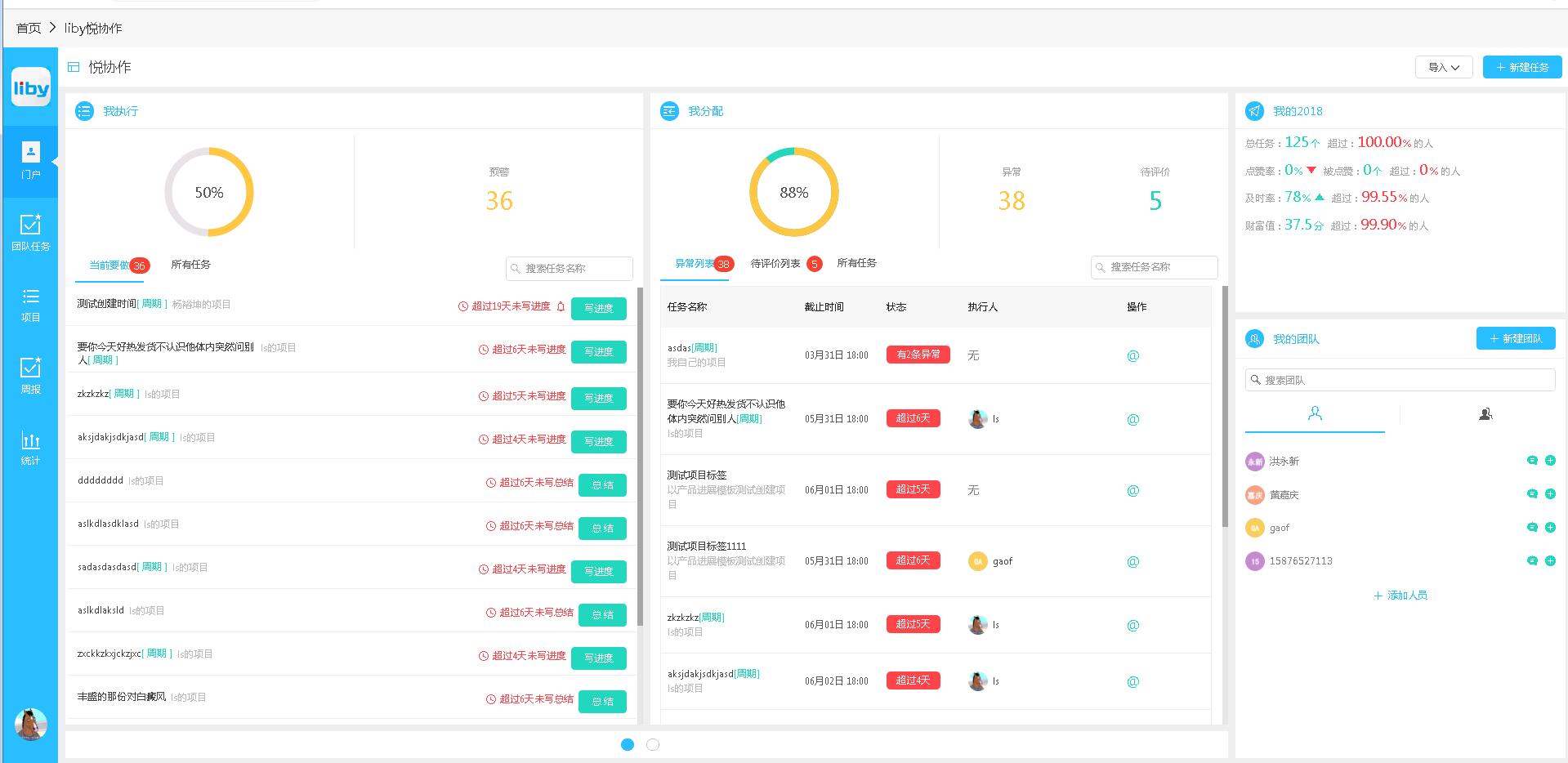Open the 统计 sidebar icon
This screenshot has height=763, width=1568.
point(30,448)
